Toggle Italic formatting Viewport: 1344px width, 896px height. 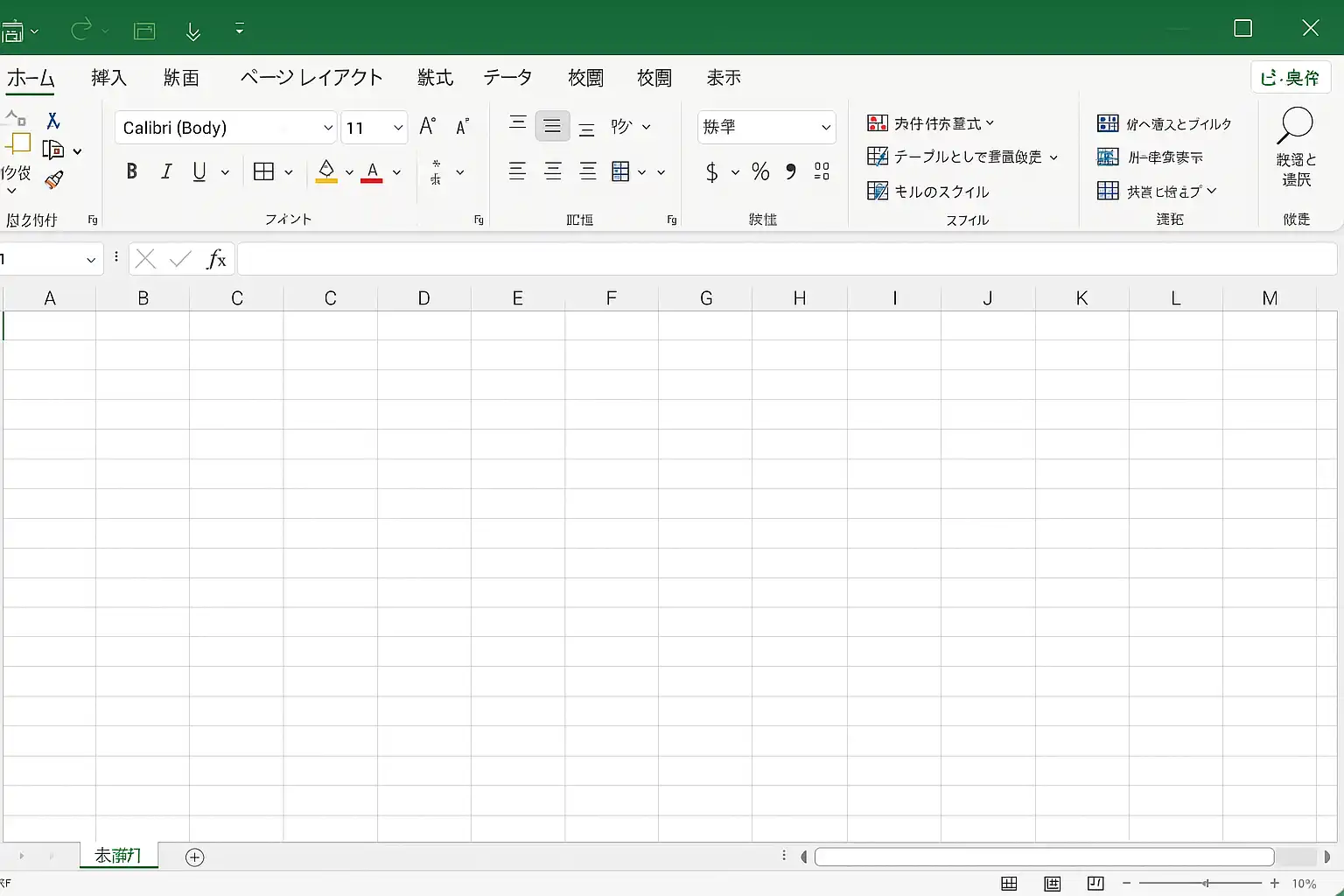[166, 171]
